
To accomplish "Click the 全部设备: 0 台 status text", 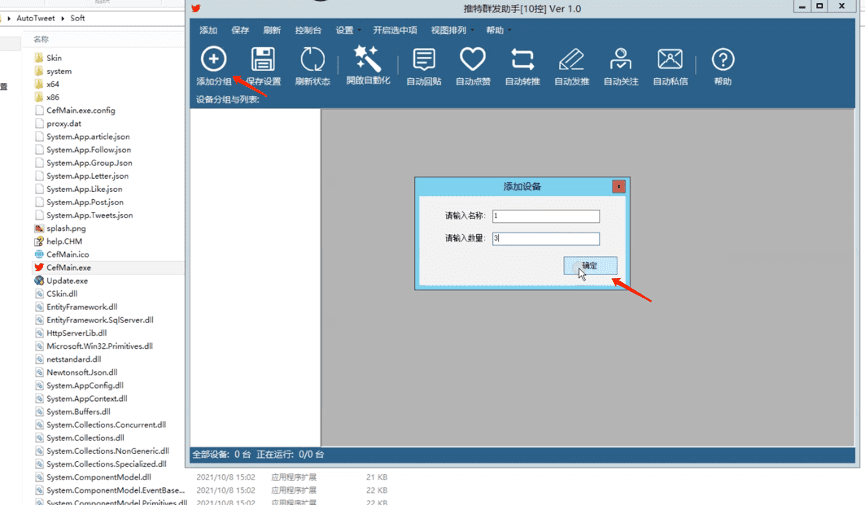I will point(221,455).
